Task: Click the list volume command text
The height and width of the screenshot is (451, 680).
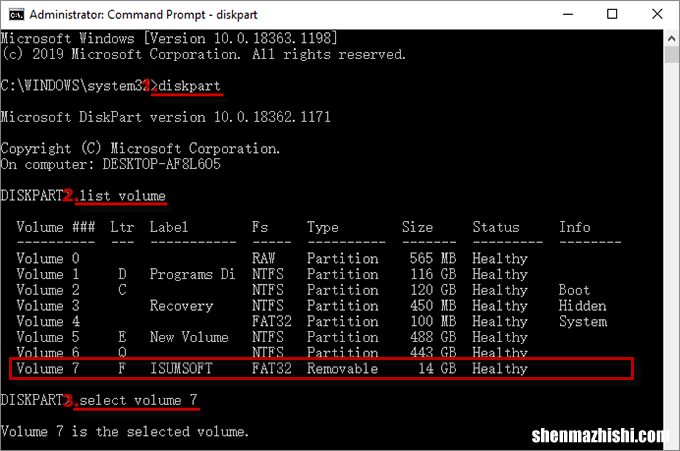Action: tap(122, 196)
